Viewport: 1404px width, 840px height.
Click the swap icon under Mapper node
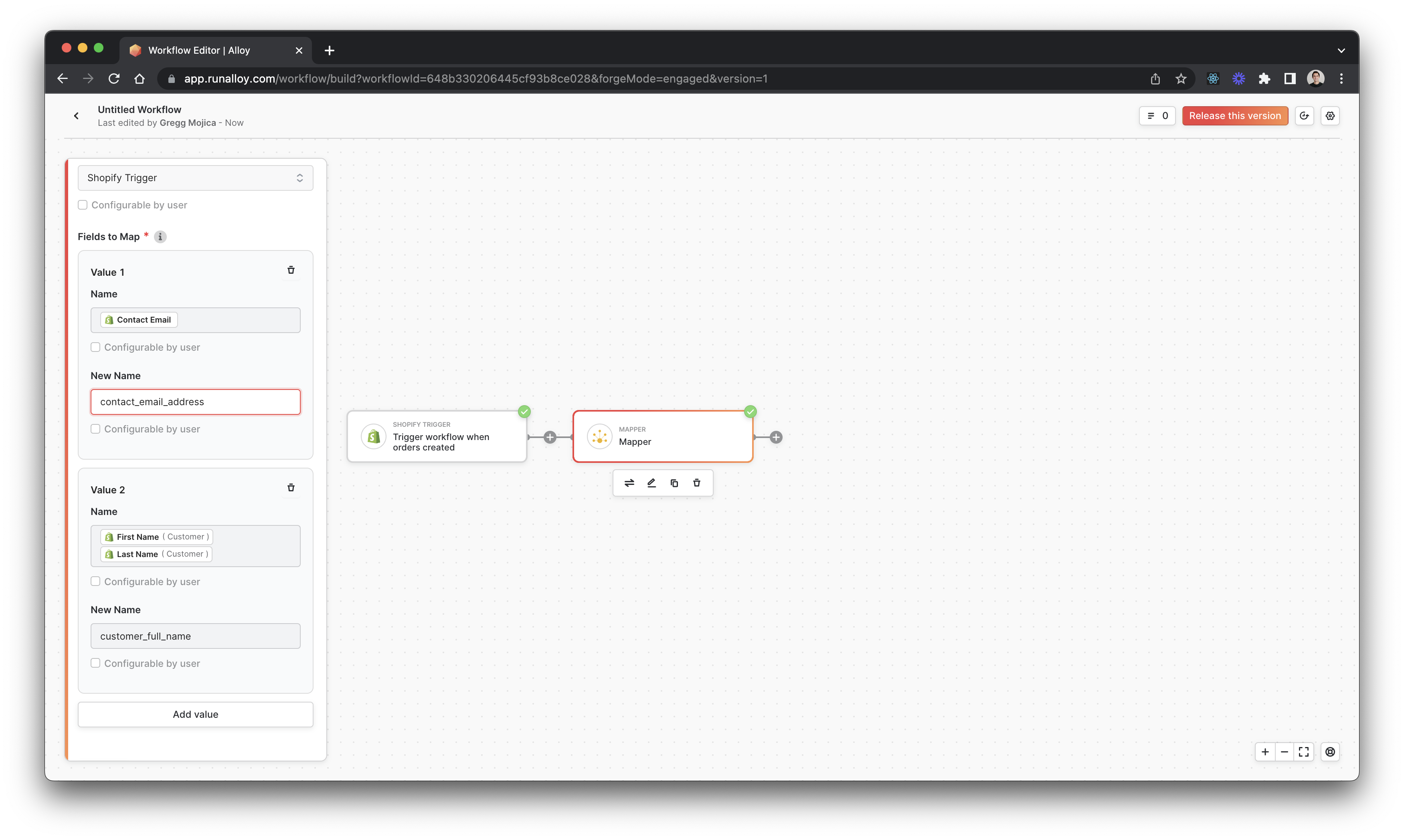629,483
